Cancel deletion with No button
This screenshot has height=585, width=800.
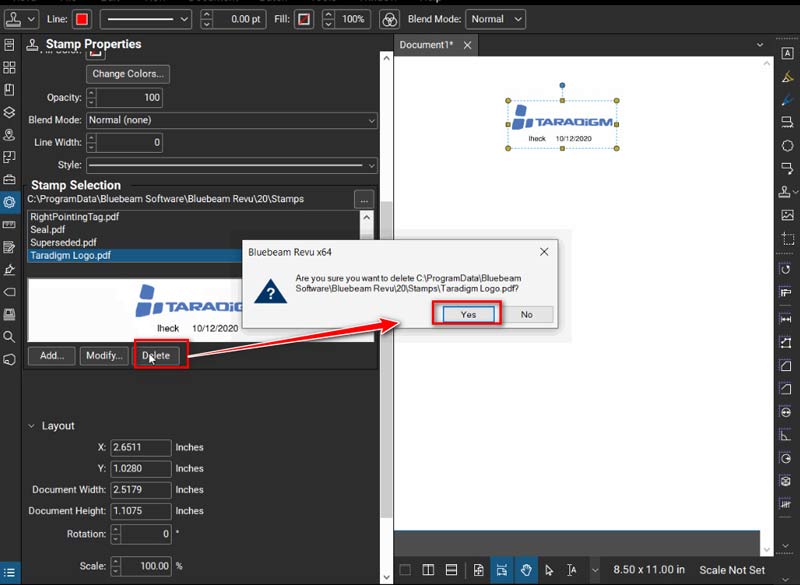tap(527, 314)
